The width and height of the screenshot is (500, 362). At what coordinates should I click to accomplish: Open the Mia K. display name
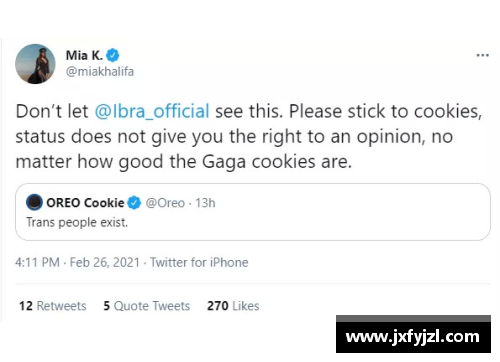tap(84, 55)
